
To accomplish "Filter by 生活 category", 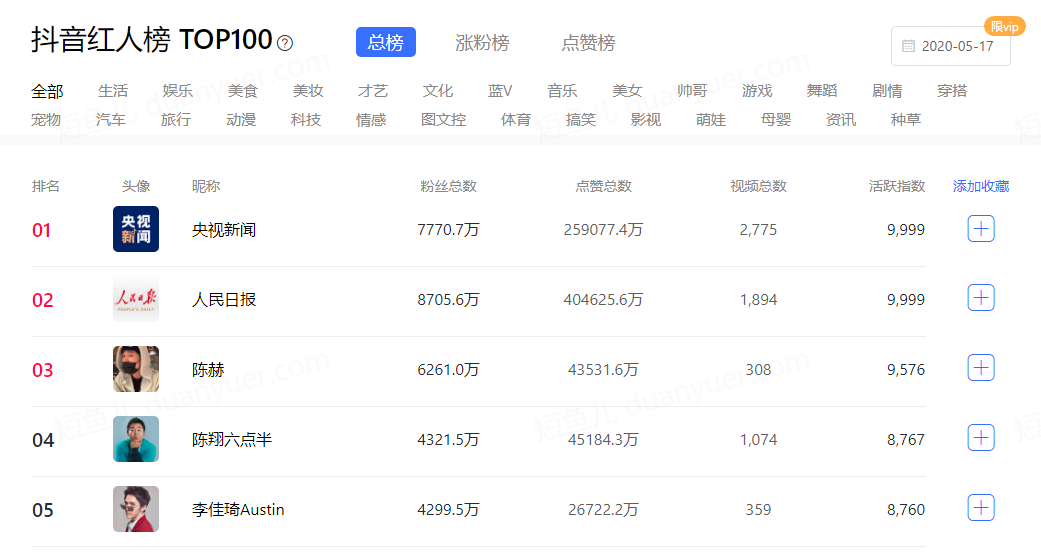I will 113,91.
